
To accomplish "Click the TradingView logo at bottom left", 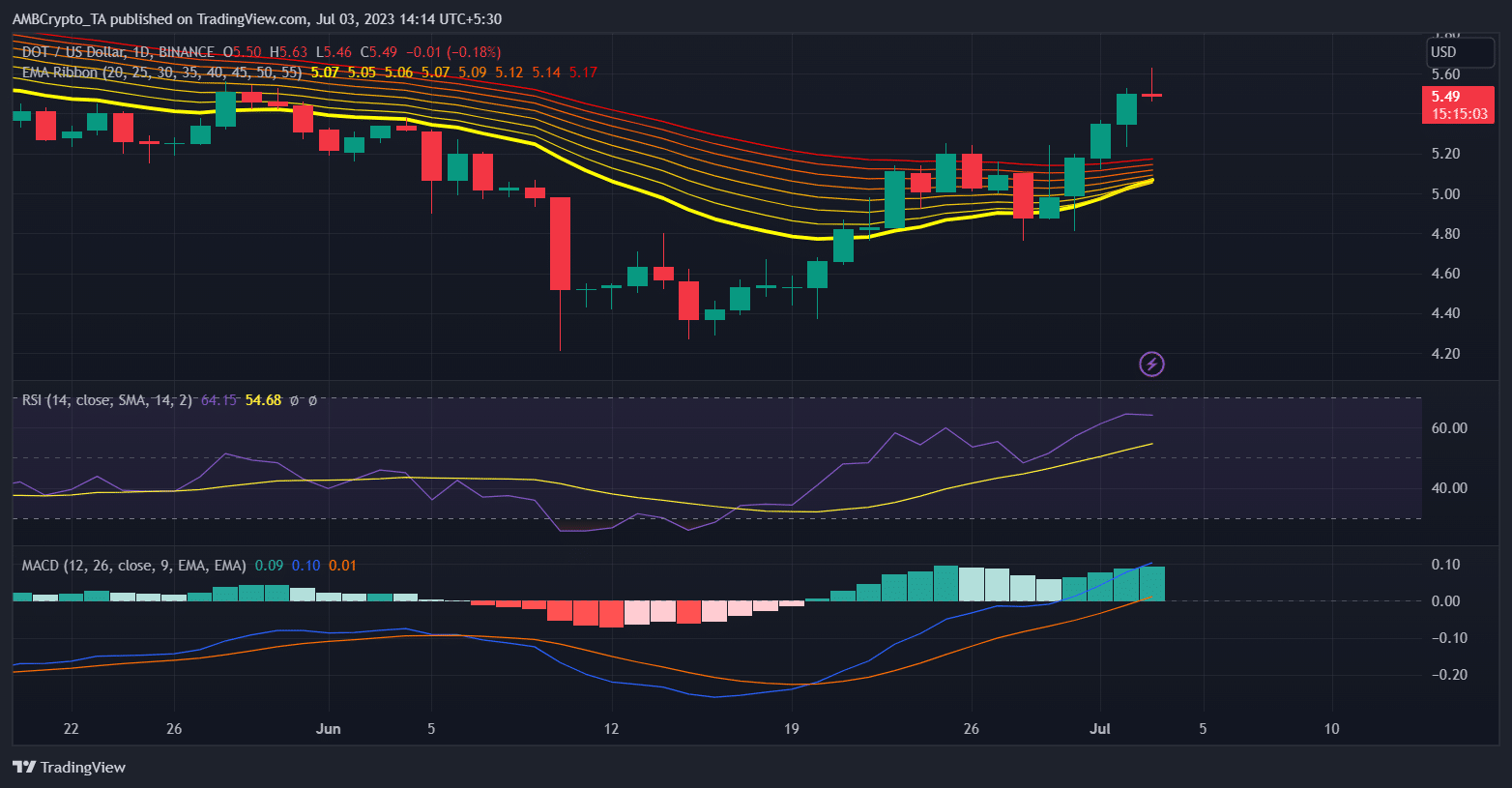I will [70, 767].
